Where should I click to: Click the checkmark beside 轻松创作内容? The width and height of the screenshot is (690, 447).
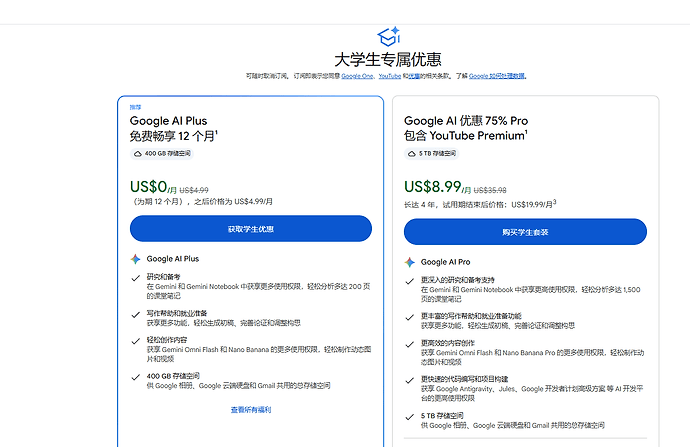click(136, 341)
